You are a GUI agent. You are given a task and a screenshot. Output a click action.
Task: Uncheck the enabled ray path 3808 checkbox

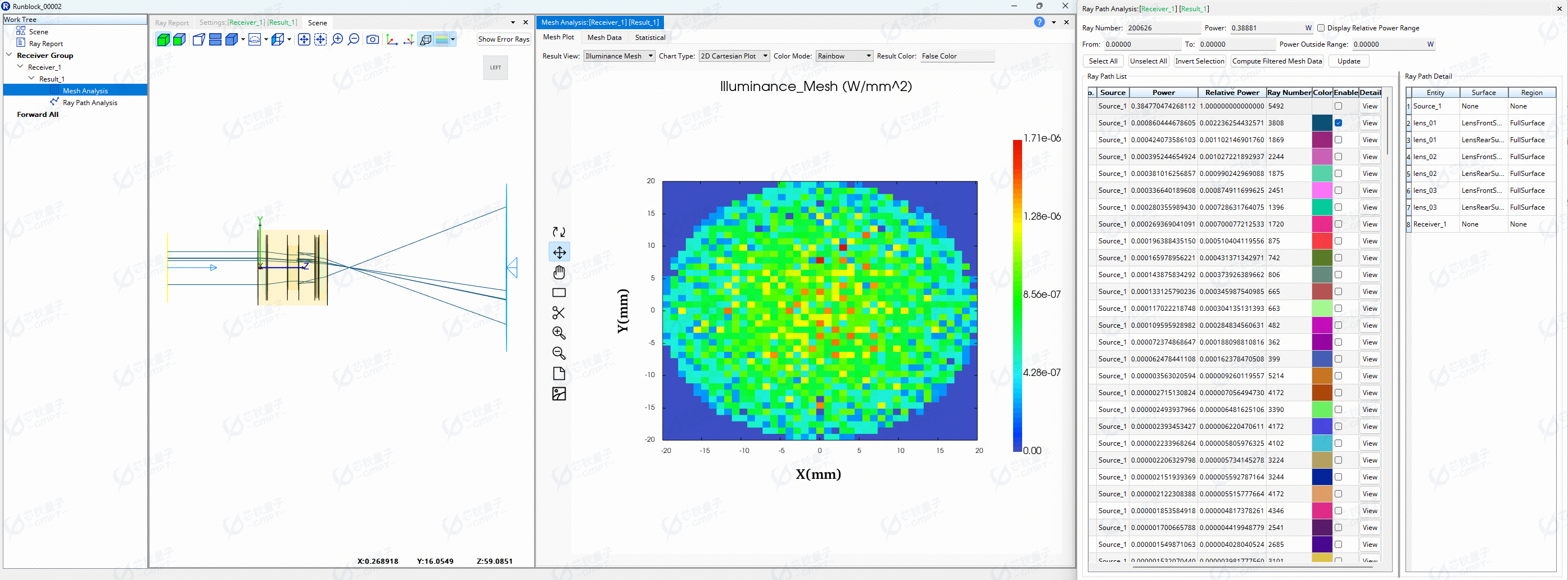coord(1338,123)
